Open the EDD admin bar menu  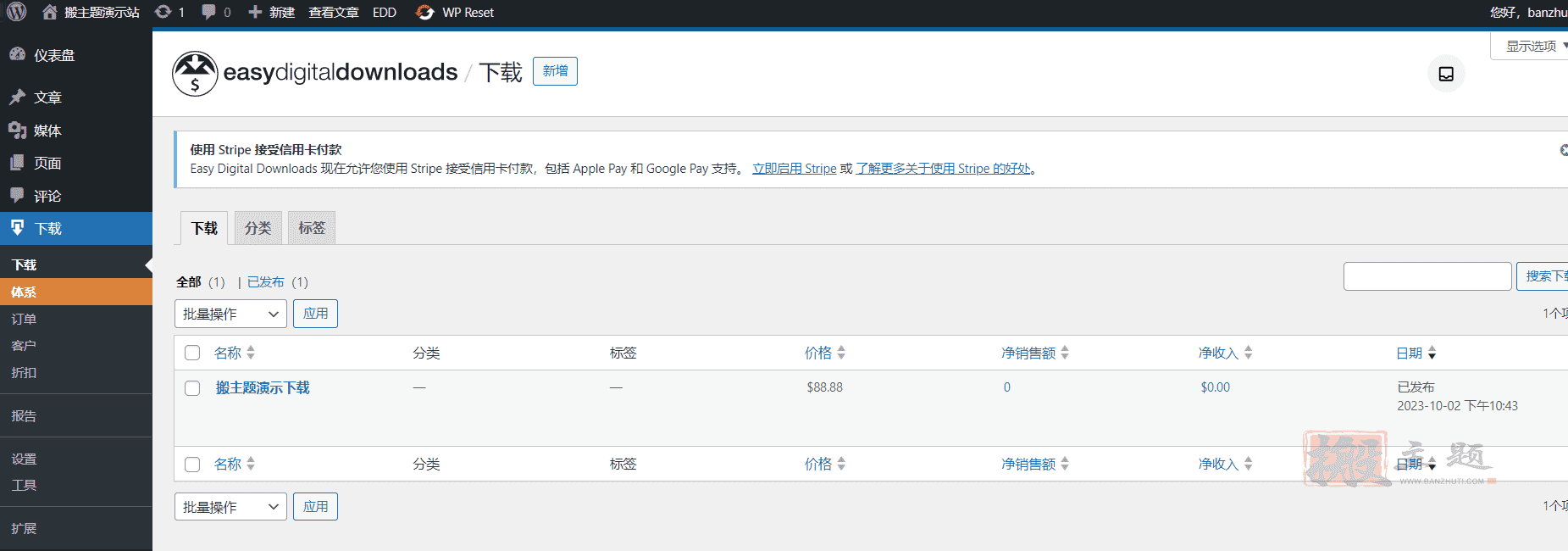pos(385,12)
